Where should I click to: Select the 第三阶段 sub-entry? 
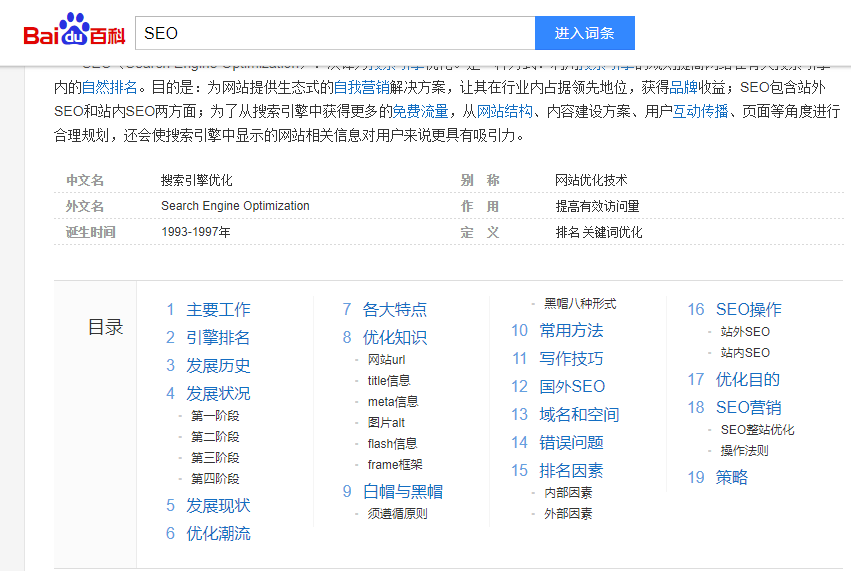pos(215,458)
